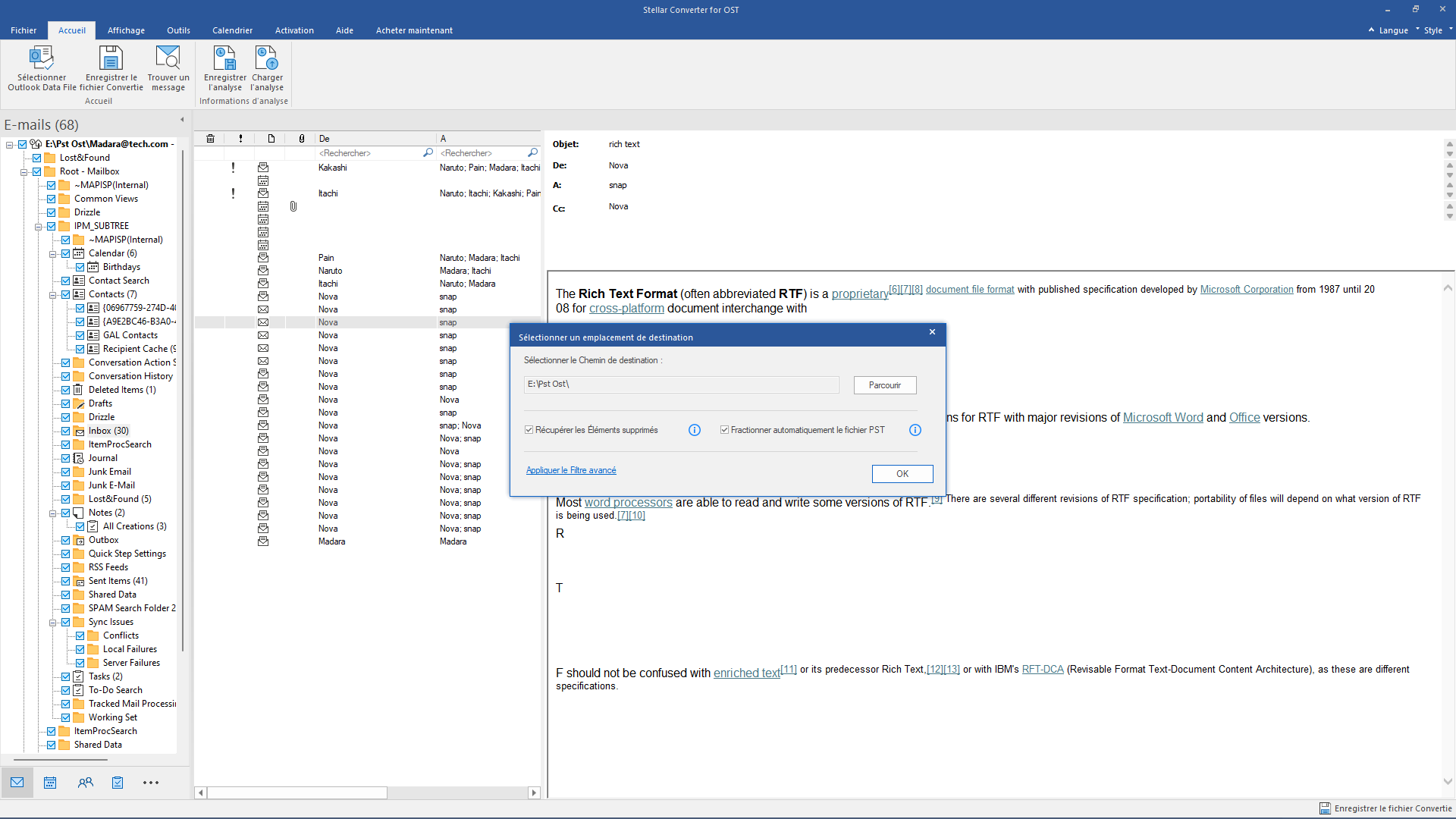Click the Enregistrer le fichier Converti icon
This screenshot has width=1456, height=819.
coord(1325,806)
